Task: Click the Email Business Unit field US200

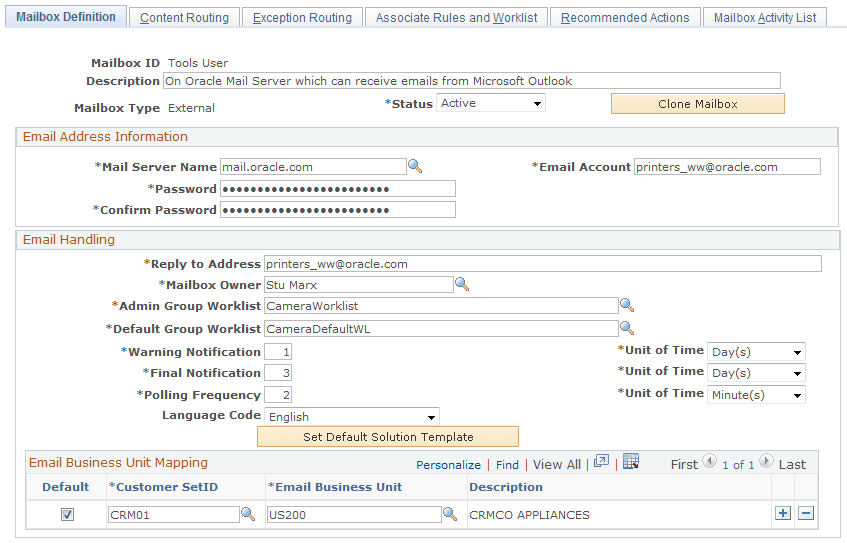Action: [354, 514]
